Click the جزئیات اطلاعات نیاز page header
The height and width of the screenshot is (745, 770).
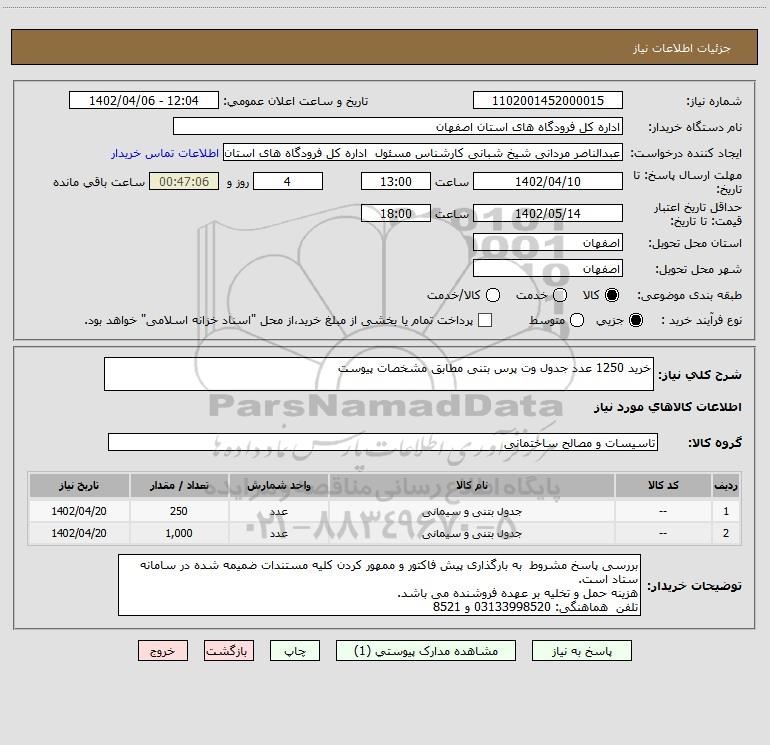tap(681, 48)
